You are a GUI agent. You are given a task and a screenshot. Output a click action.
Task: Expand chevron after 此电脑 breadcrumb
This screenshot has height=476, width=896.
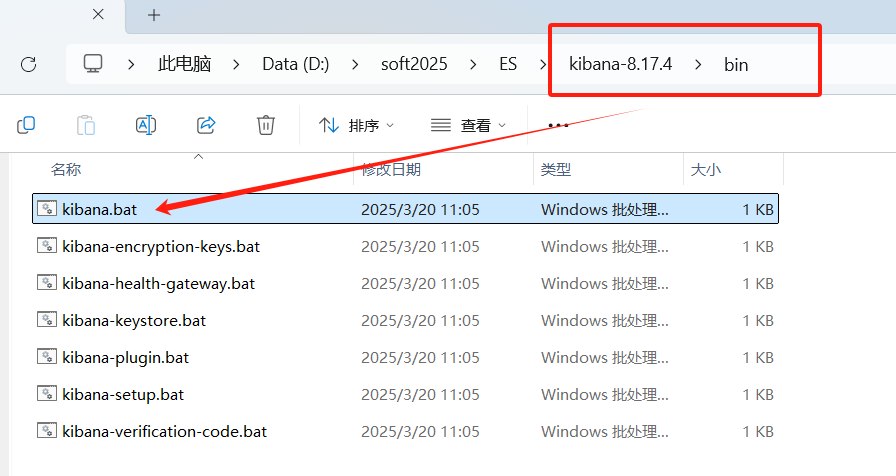click(x=236, y=65)
